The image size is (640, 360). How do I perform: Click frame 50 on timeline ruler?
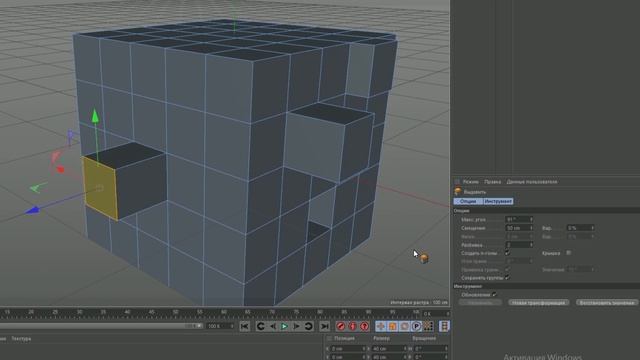point(176,312)
